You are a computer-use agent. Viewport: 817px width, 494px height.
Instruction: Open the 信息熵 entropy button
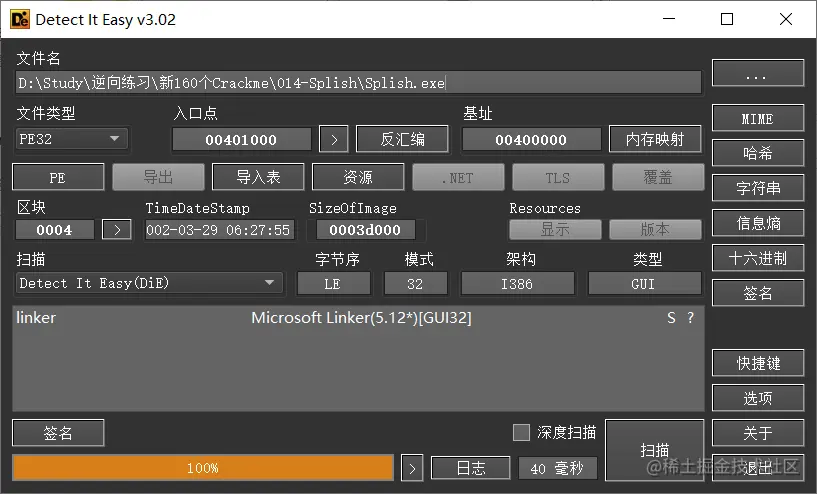click(758, 223)
